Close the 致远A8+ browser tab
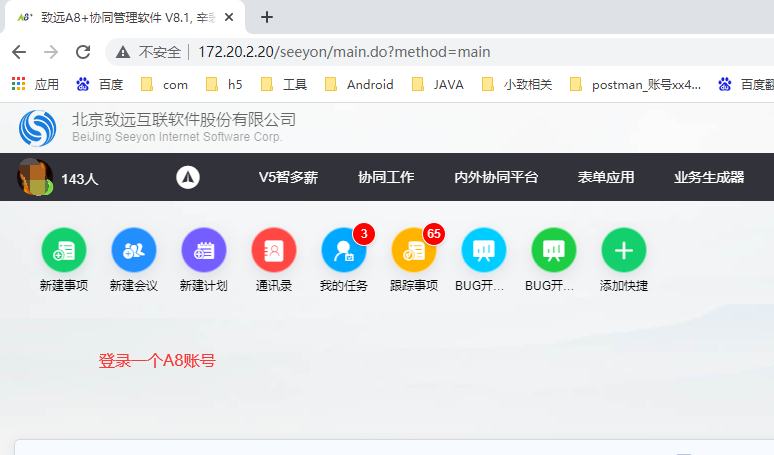This screenshot has width=774, height=455. [x=229, y=17]
